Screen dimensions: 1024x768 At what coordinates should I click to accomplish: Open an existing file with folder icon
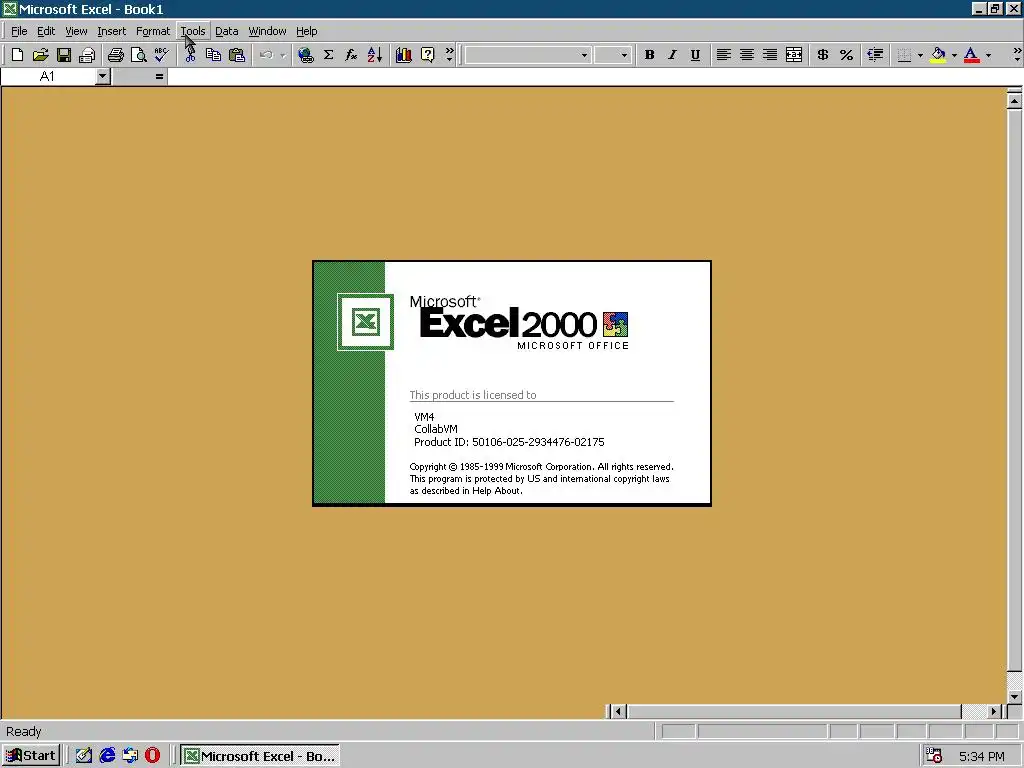[x=40, y=56]
